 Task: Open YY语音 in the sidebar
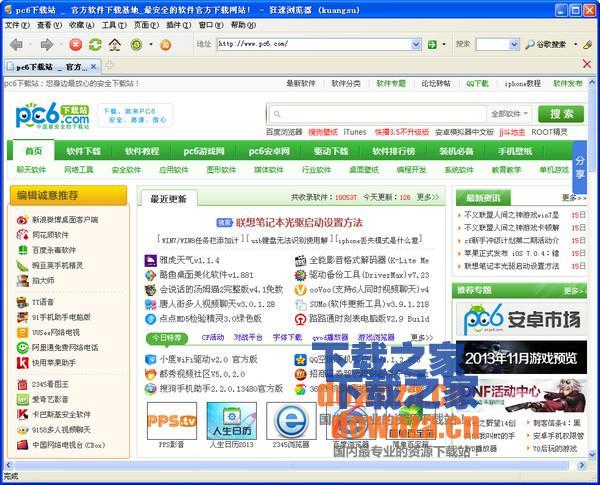click(35, 302)
